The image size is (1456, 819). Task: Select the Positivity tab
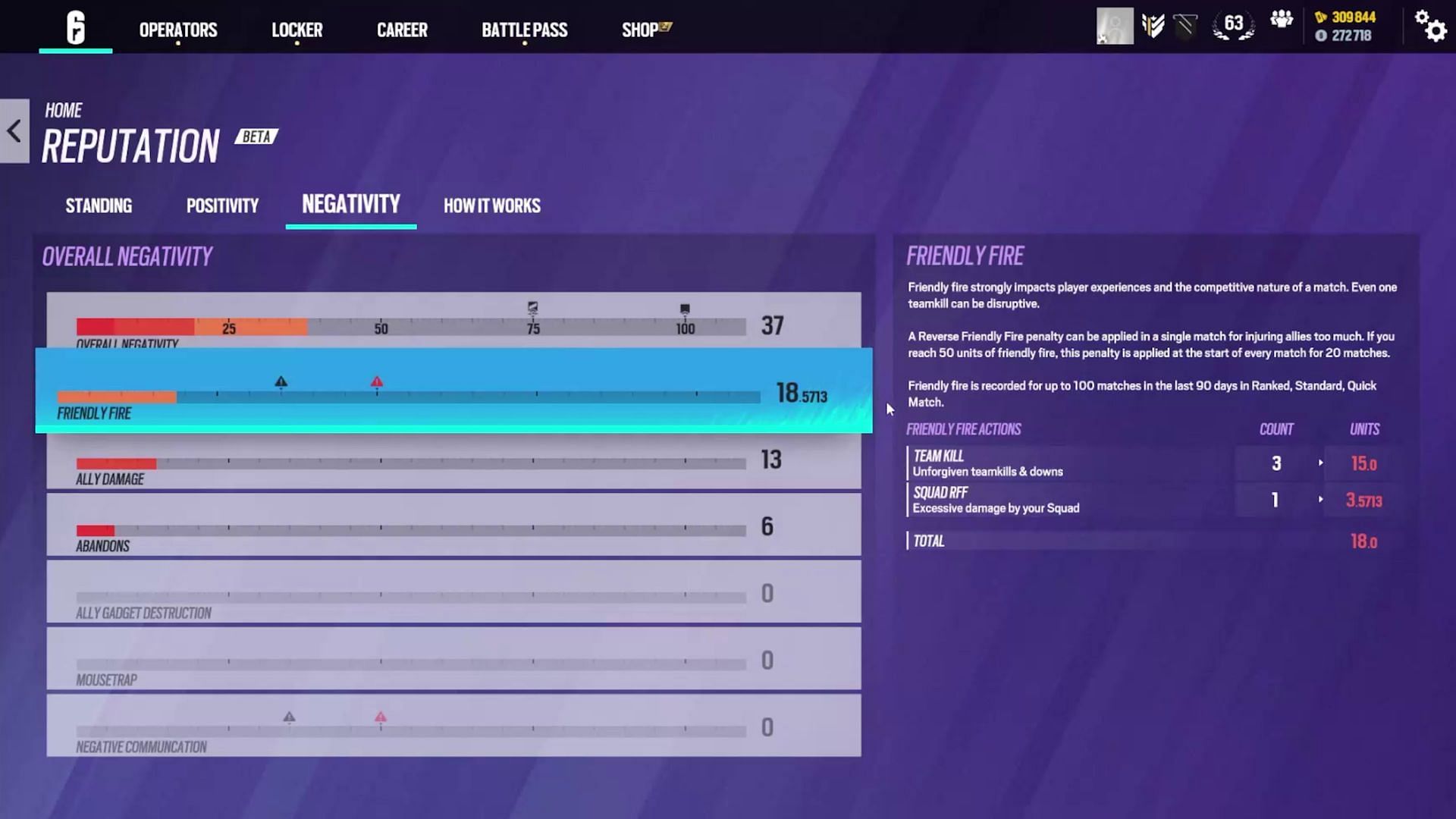pos(222,205)
